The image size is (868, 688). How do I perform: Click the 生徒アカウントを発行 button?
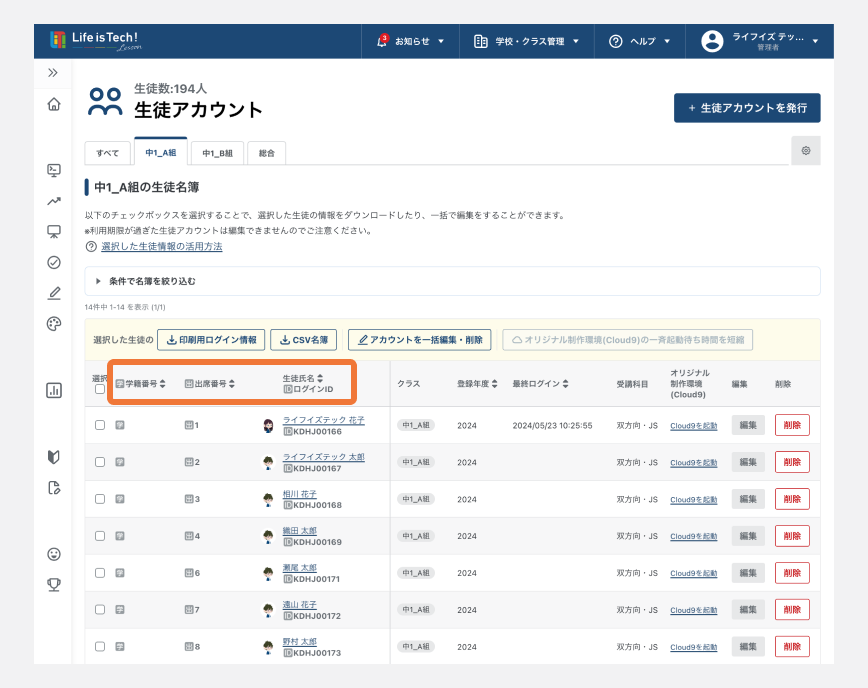pos(747,108)
